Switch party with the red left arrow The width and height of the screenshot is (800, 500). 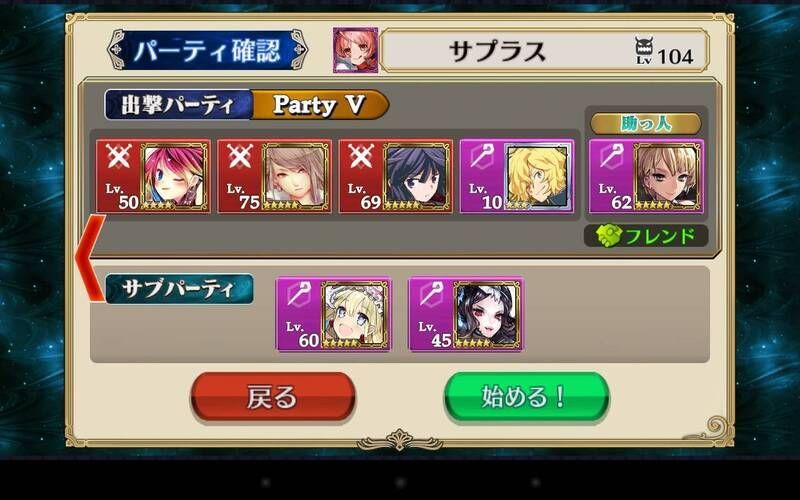pyautogui.click(x=91, y=258)
